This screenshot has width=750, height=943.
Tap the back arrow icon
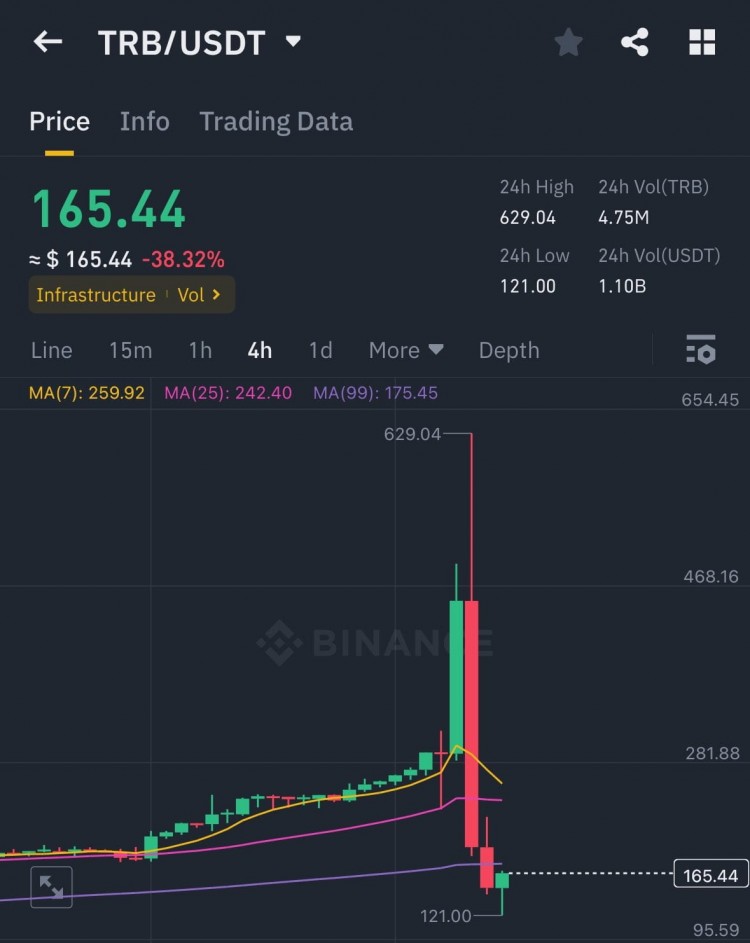tap(47, 42)
